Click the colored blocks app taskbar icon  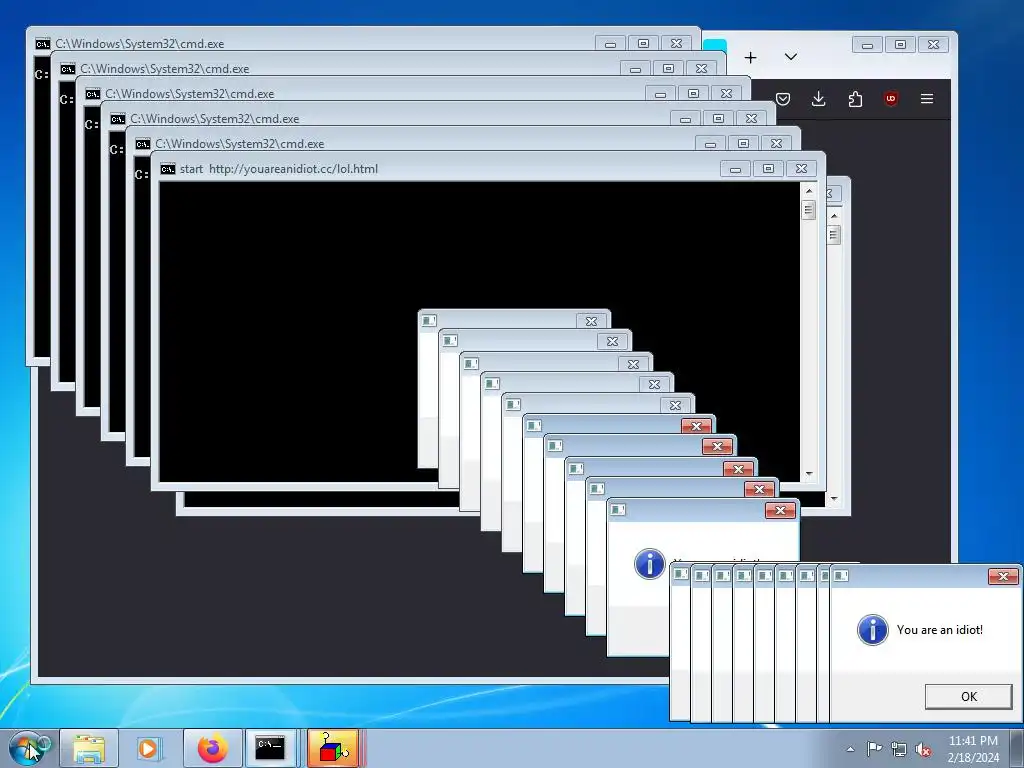(334, 748)
